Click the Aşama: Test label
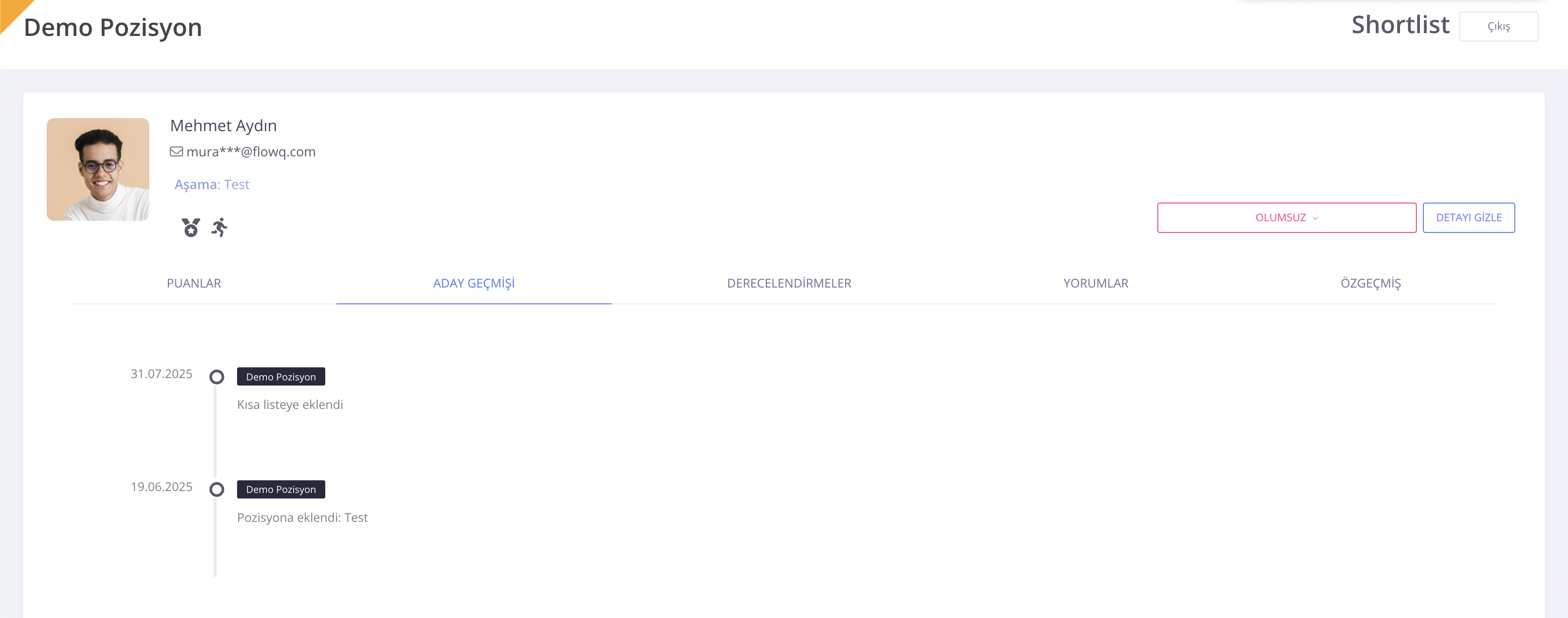This screenshot has width=1568, height=618. click(x=212, y=184)
